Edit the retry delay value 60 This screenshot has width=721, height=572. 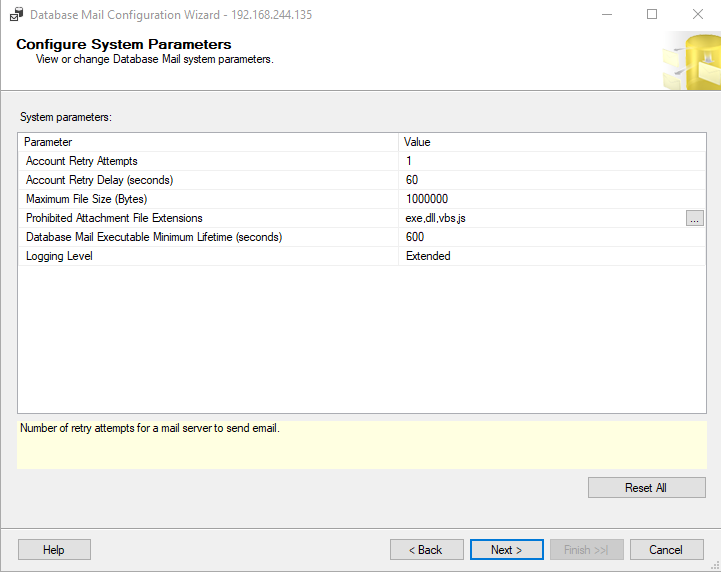coord(551,180)
